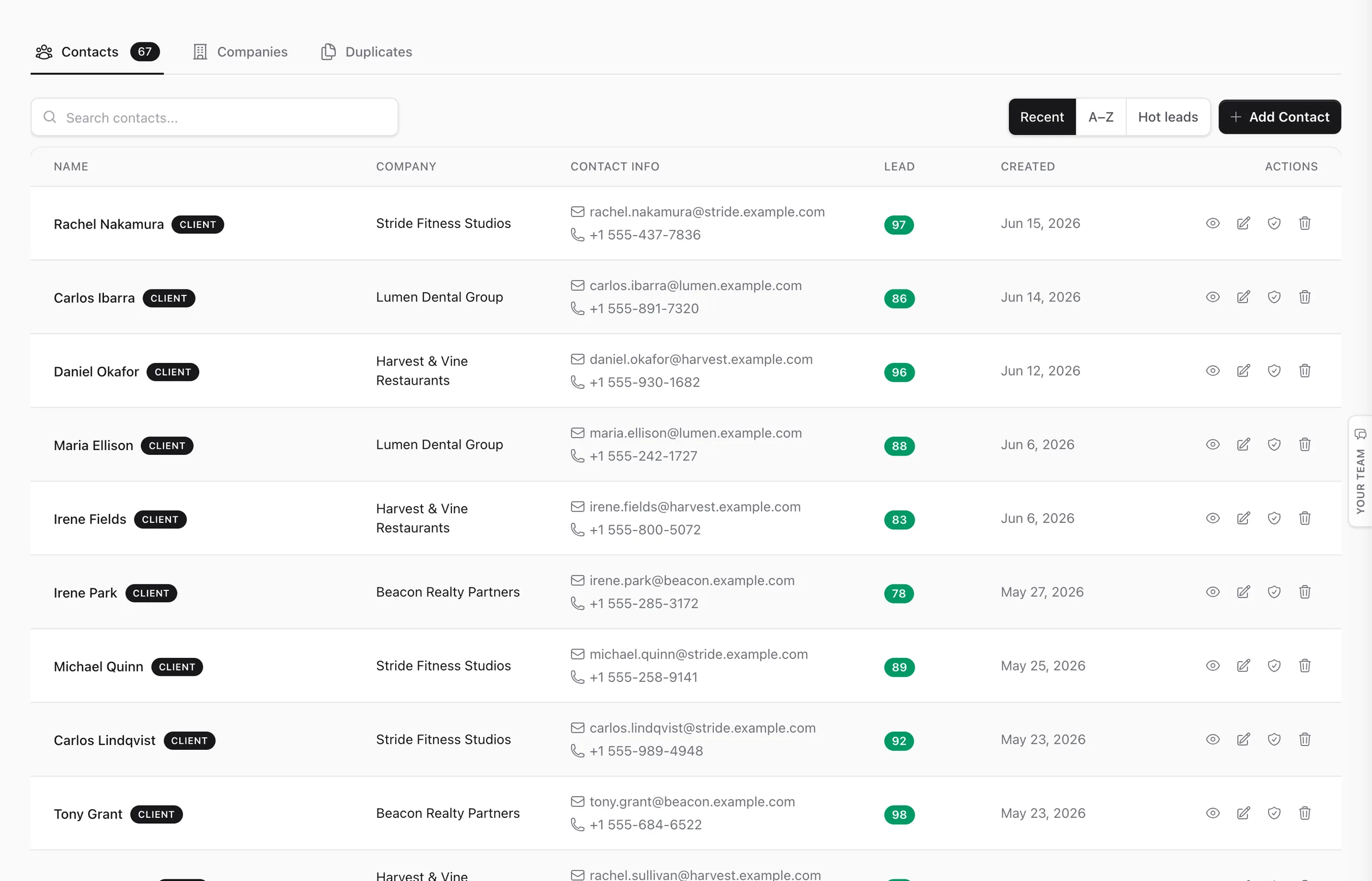Click the Add Contact button
The image size is (1372, 881).
coord(1279,118)
